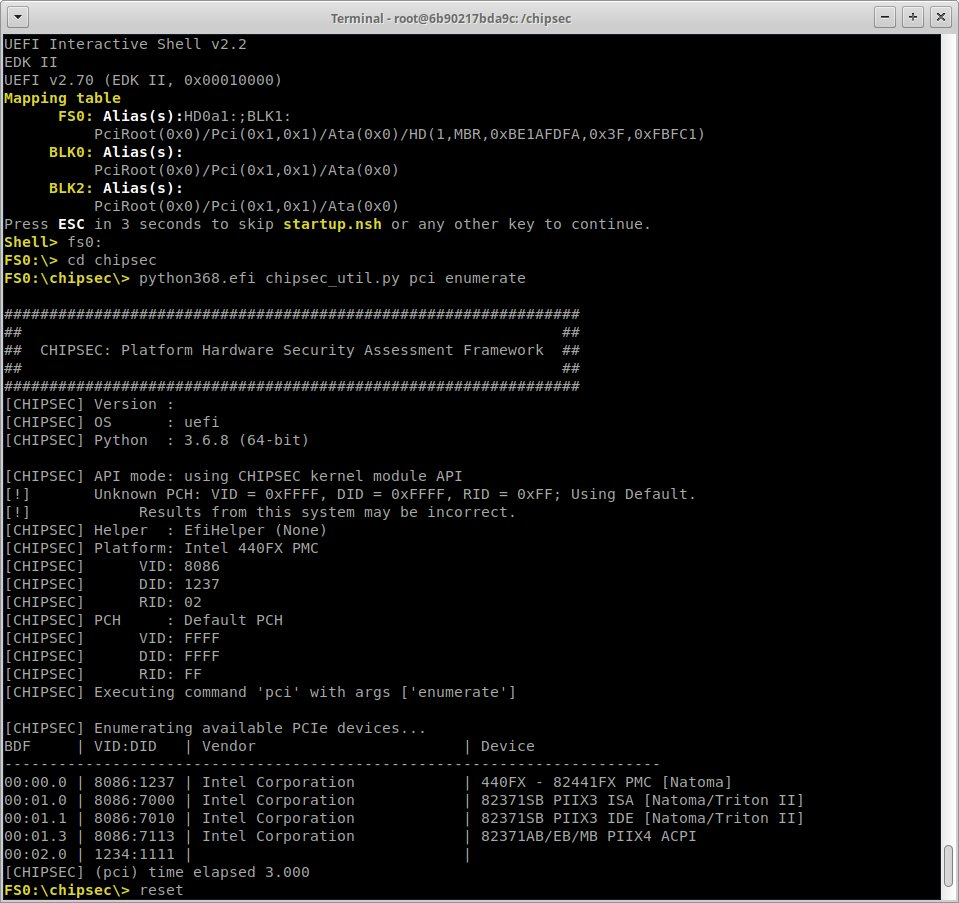This screenshot has height=903, width=959.
Task: Select the 'FS0:' mapping label
Action: 76,116
